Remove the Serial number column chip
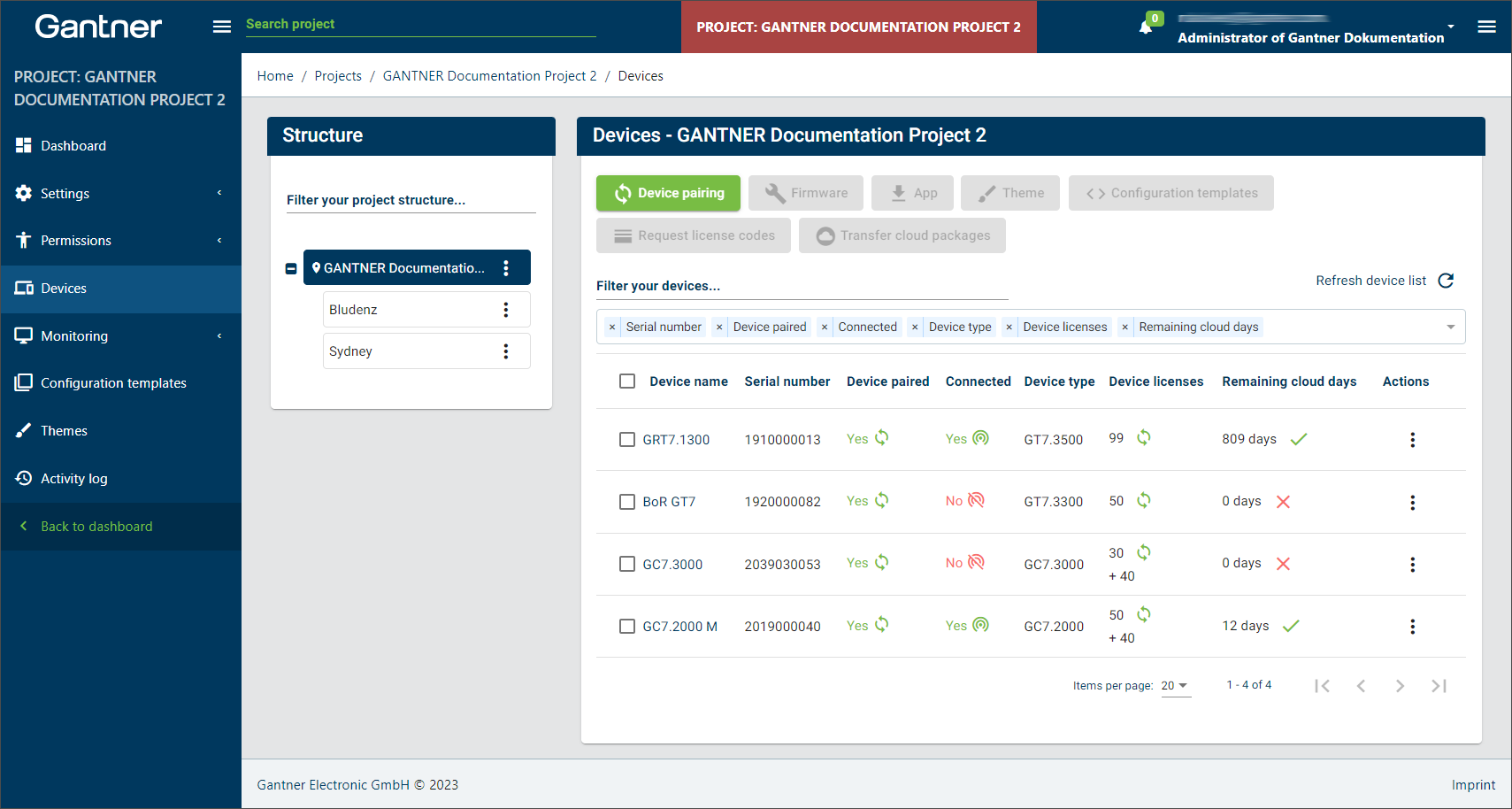This screenshot has height=809, width=1512. click(612, 327)
